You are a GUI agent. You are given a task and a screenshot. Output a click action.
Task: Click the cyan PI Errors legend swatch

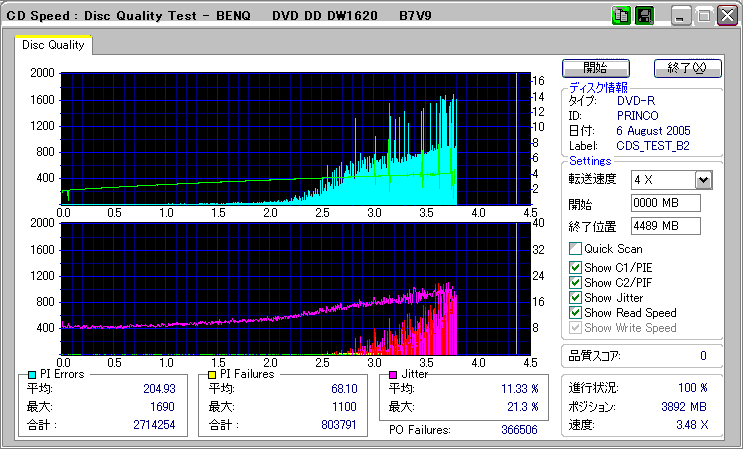pos(32,375)
